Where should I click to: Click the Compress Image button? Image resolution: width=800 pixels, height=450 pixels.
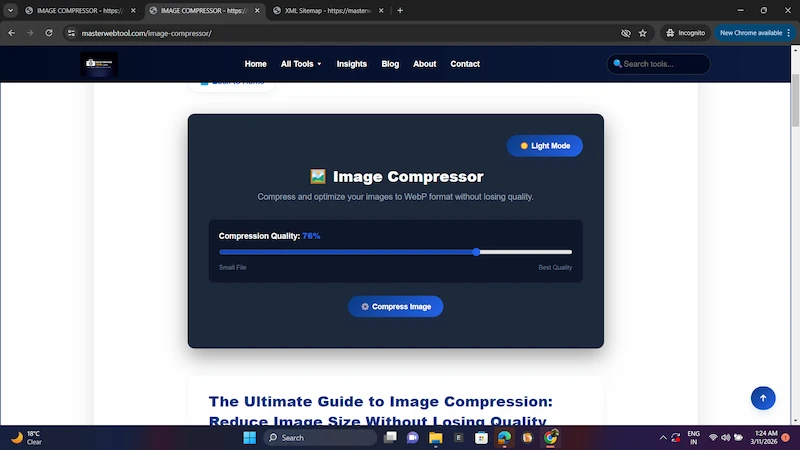395,307
